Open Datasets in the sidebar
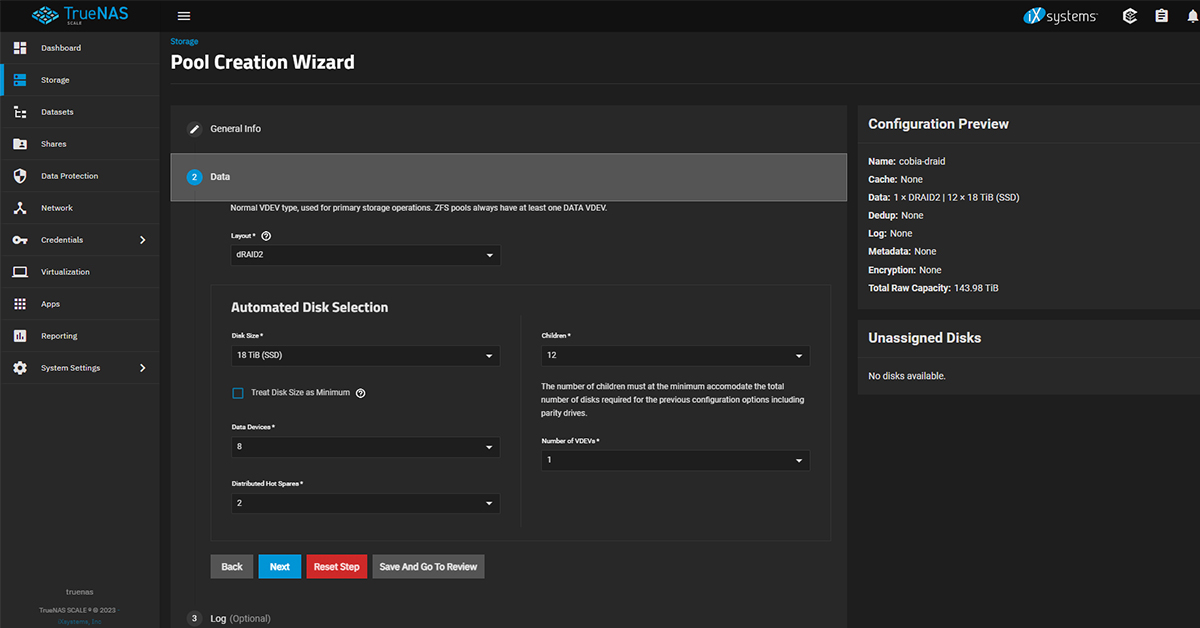 coord(57,112)
